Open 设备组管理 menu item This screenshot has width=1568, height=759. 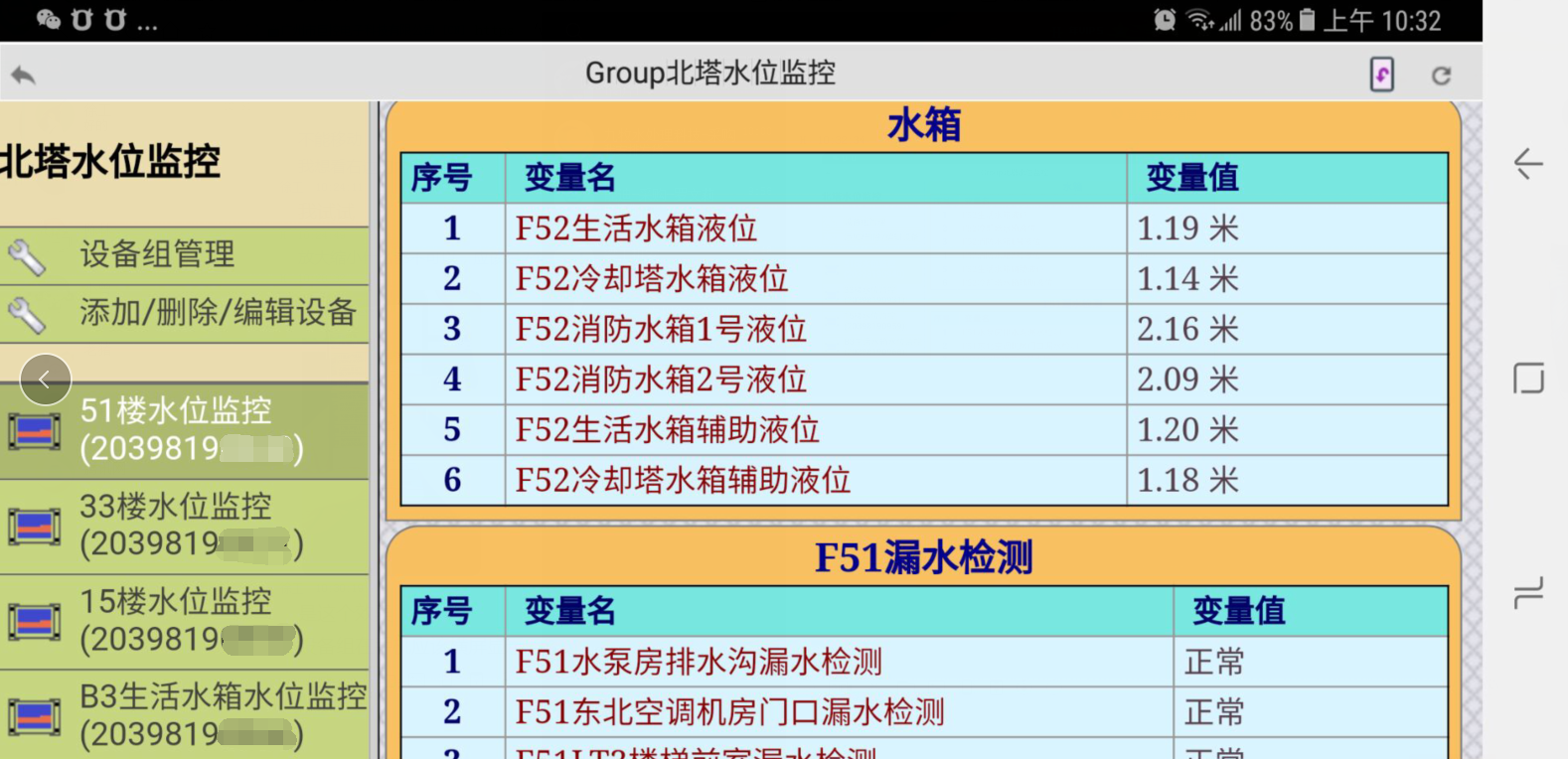point(157,254)
